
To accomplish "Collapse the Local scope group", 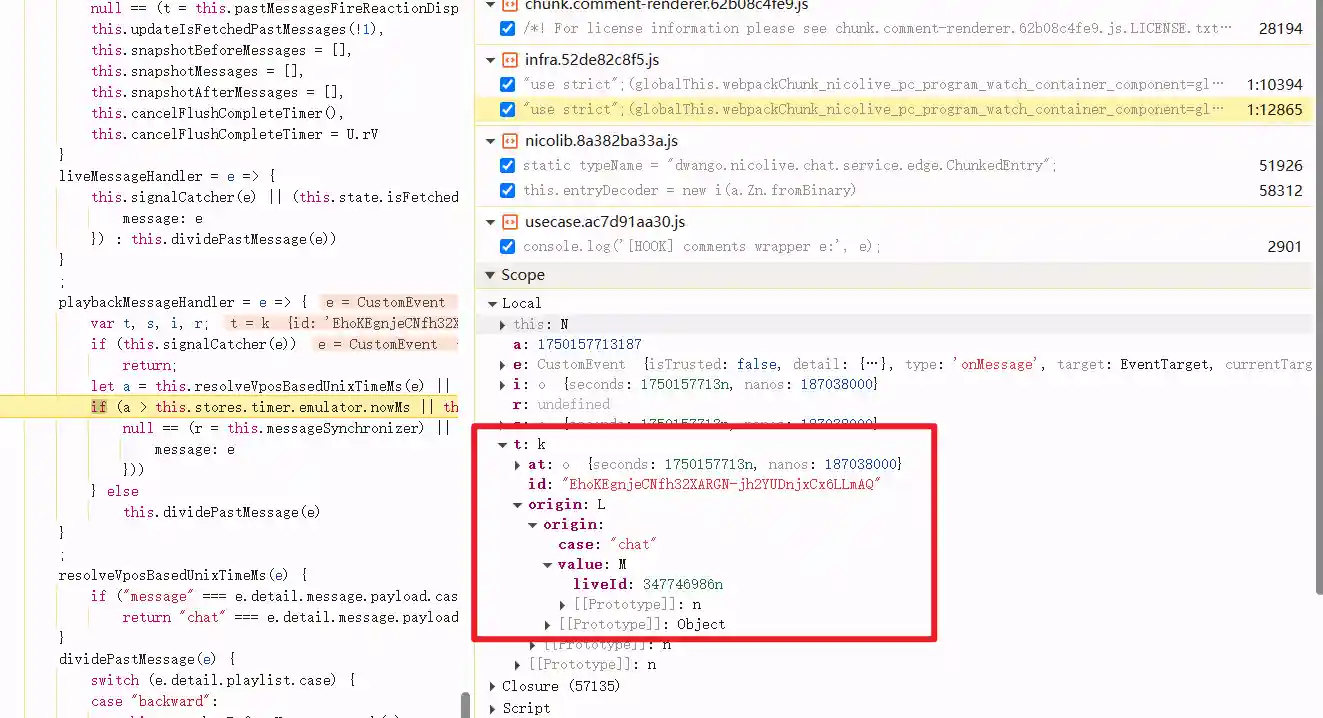I will pyautogui.click(x=492, y=304).
